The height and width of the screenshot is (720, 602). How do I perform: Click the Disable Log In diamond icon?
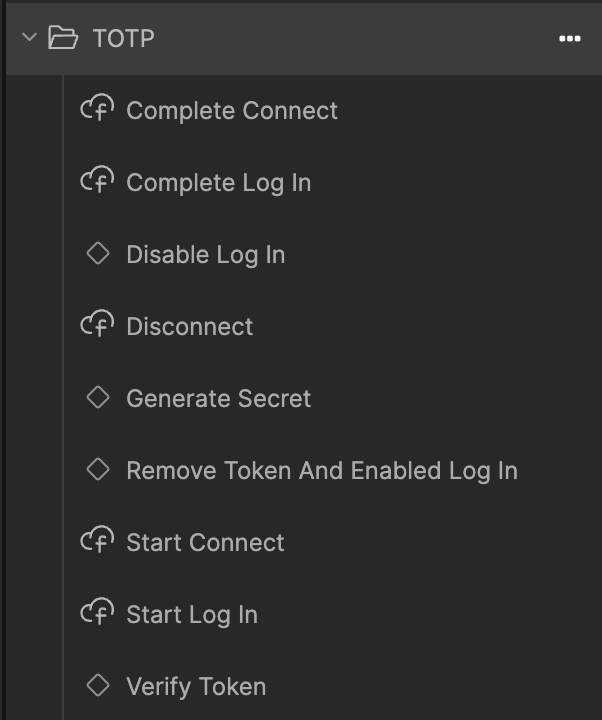click(98, 254)
